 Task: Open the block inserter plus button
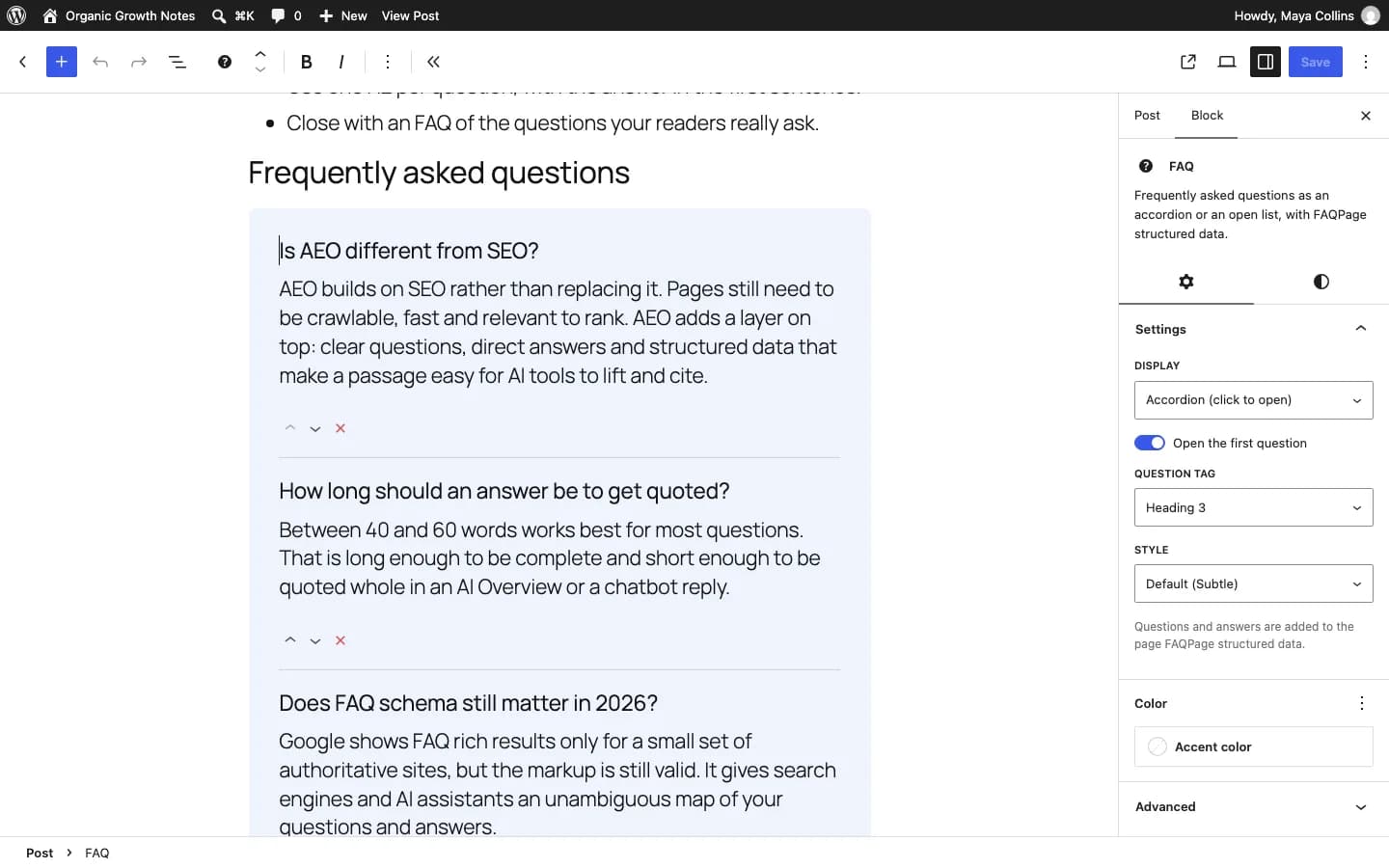tap(61, 62)
